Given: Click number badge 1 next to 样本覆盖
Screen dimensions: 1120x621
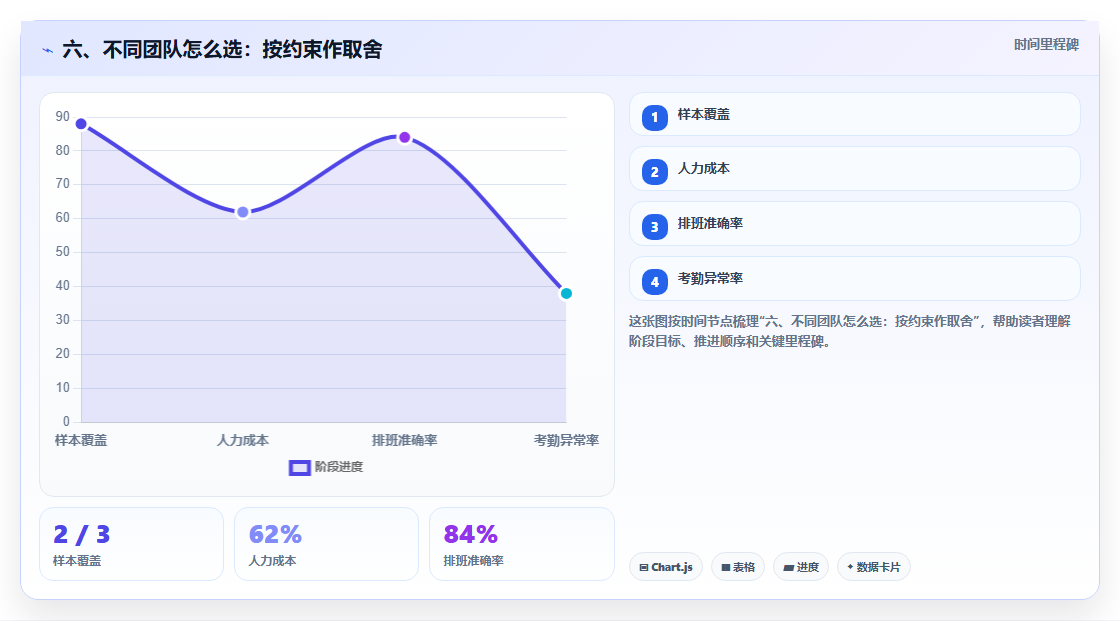Looking at the screenshot, I should point(654,117).
